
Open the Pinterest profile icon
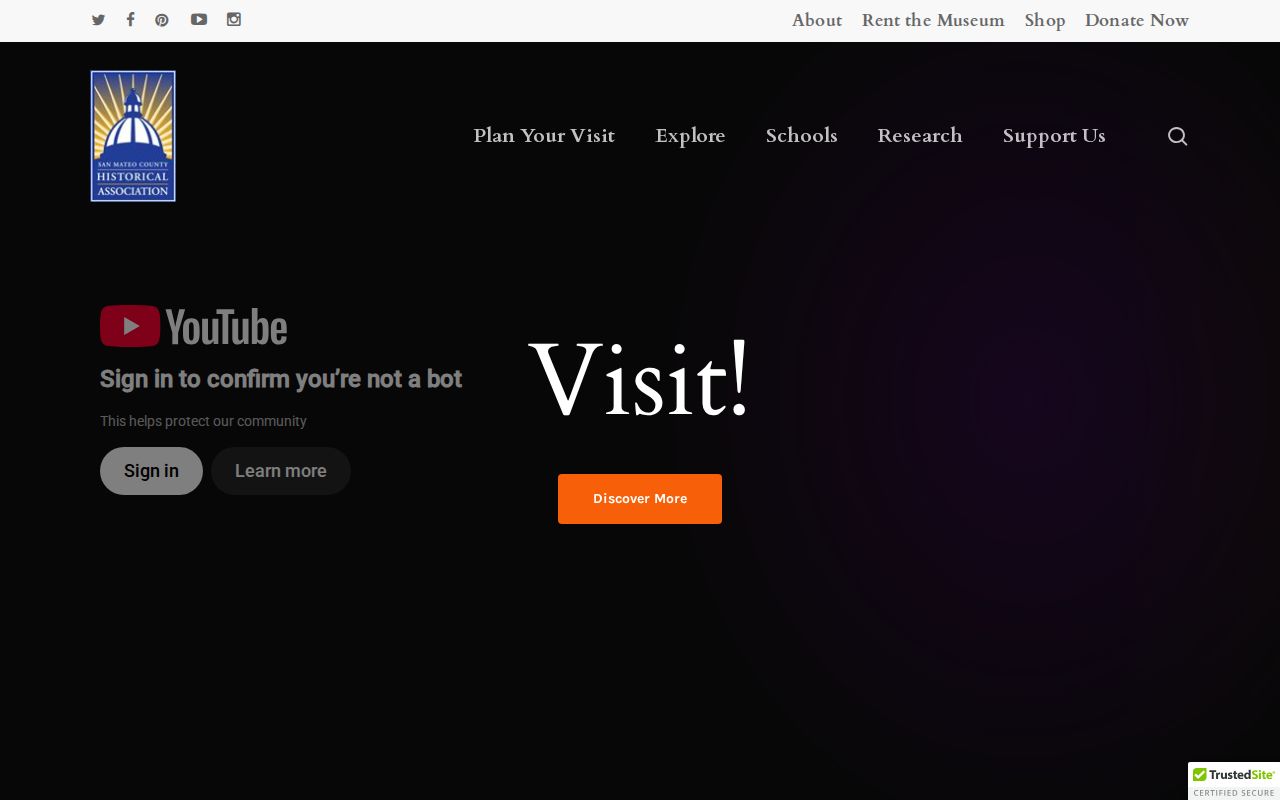162,20
